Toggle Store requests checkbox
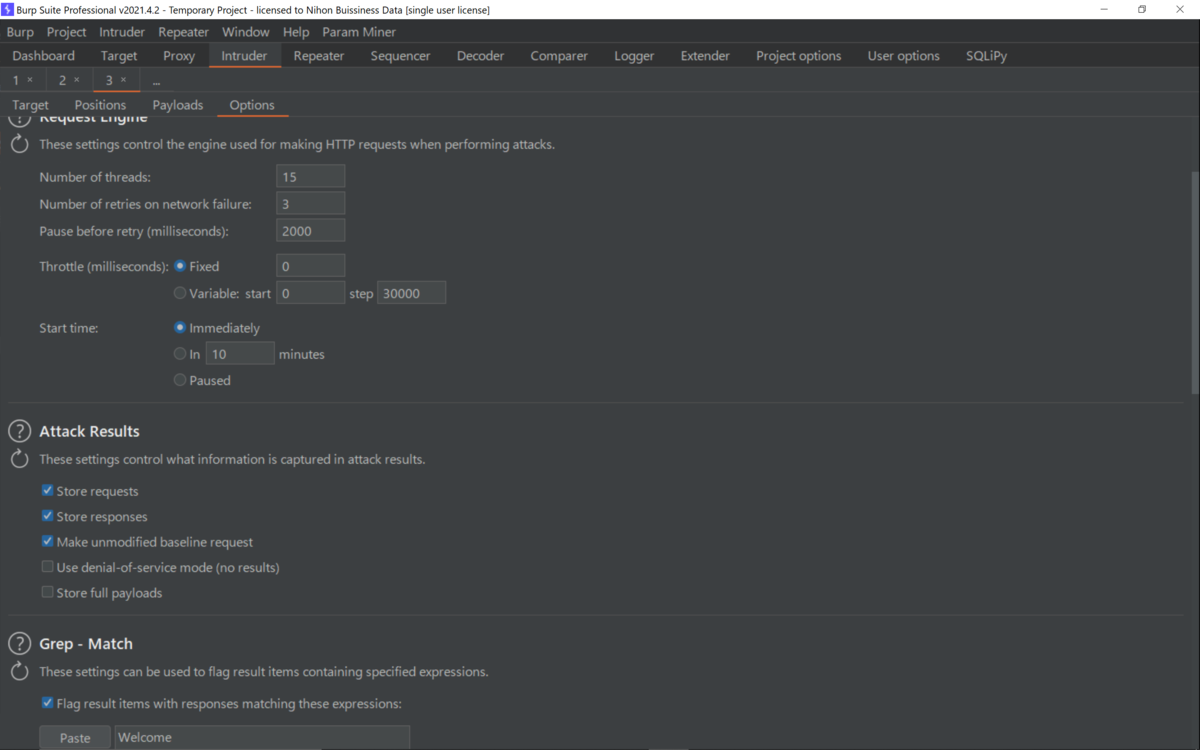 [47, 491]
